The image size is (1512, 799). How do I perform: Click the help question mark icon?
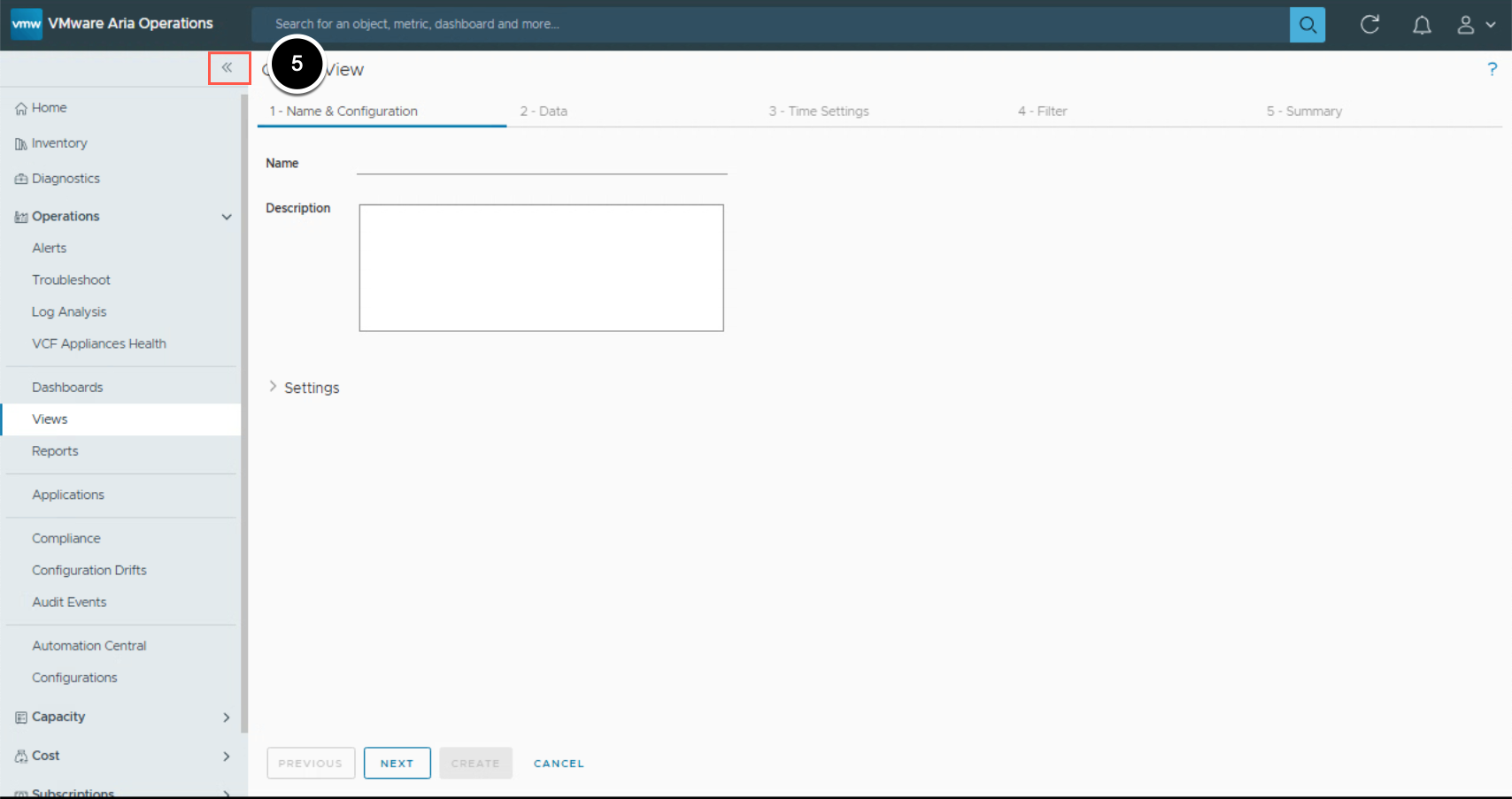click(1492, 69)
